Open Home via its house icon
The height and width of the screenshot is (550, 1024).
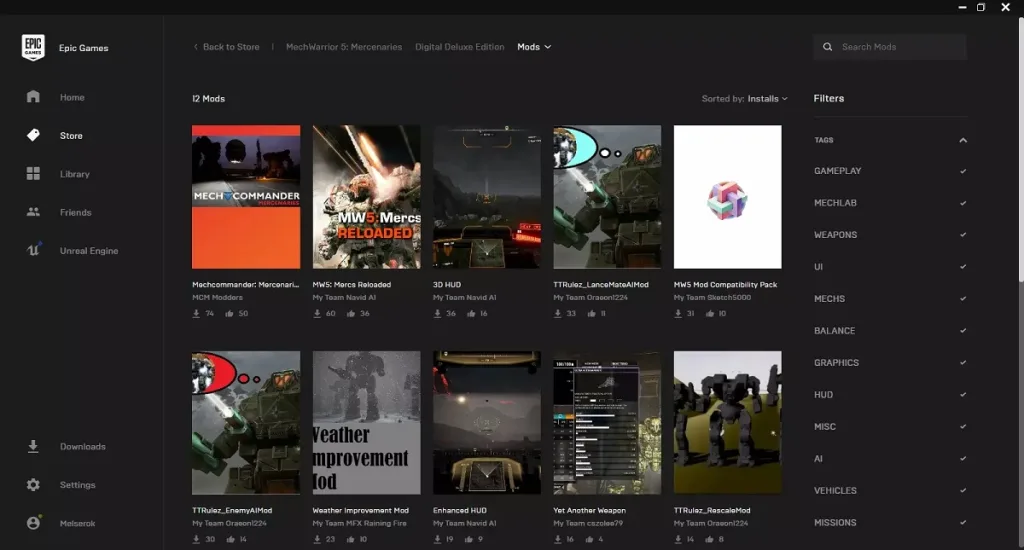33,97
